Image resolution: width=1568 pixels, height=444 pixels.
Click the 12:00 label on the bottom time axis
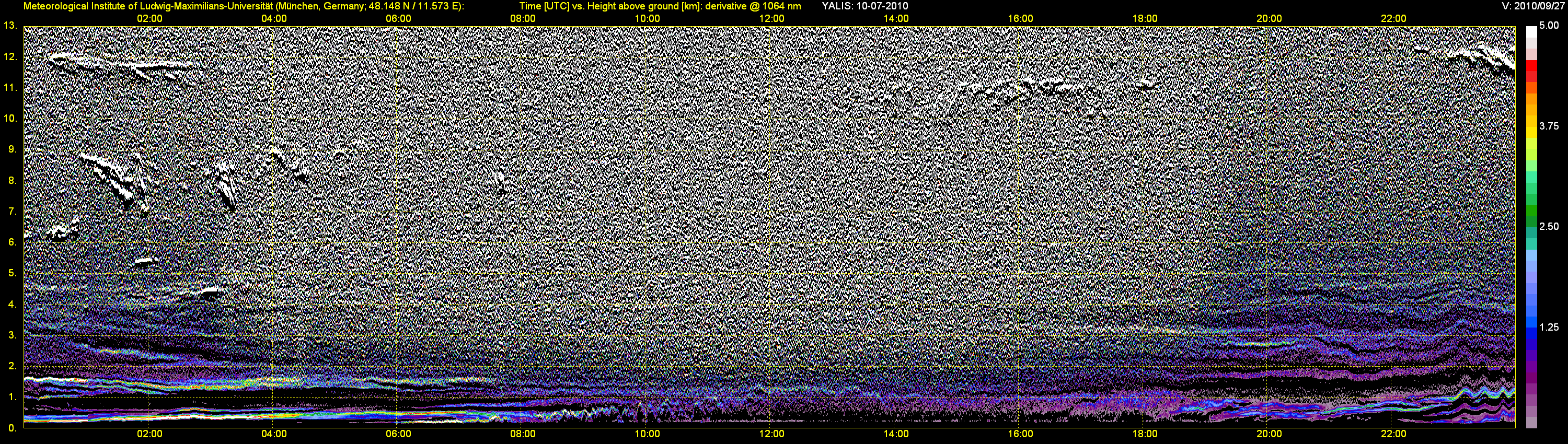pos(771,434)
